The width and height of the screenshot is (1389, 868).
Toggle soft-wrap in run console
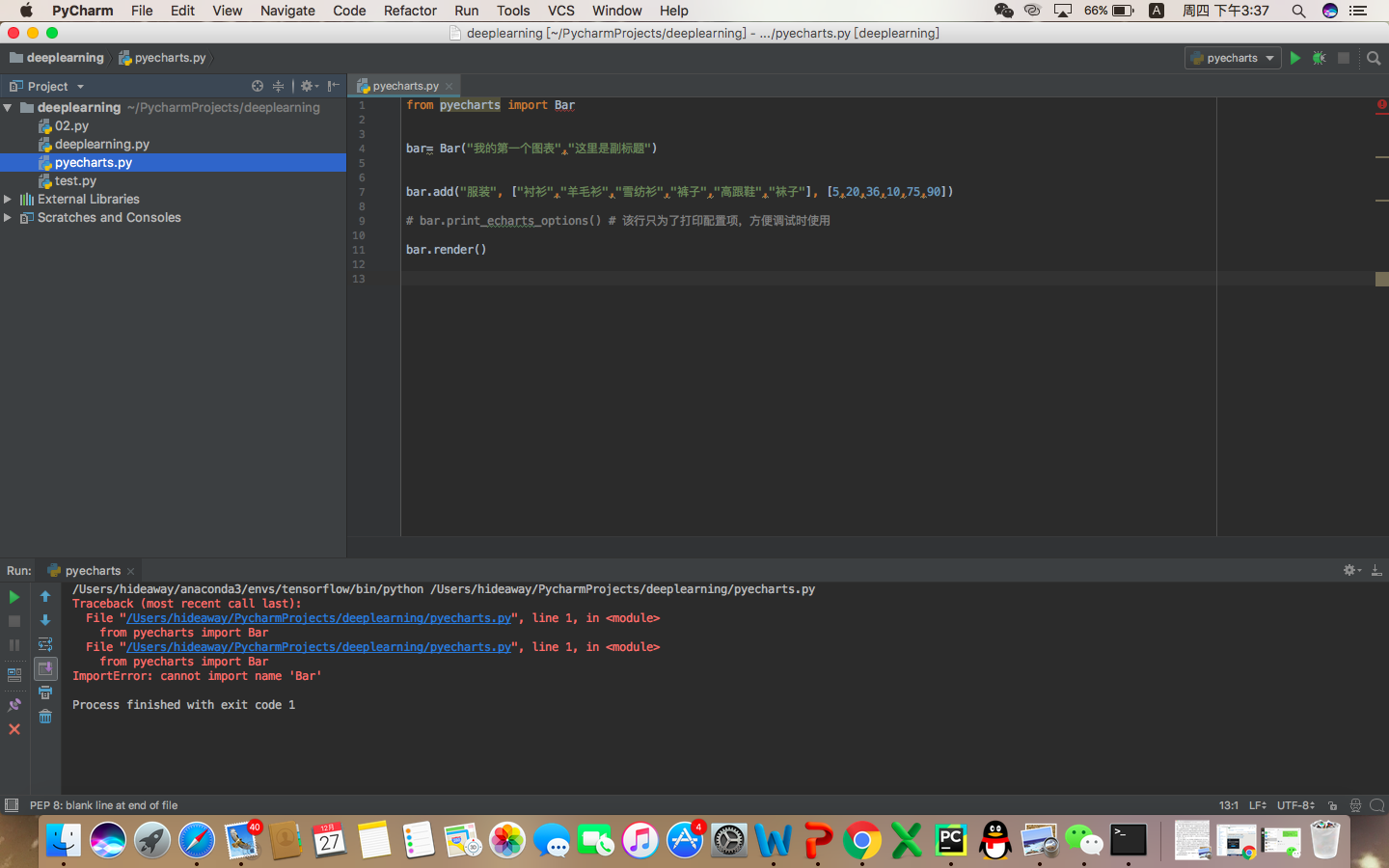point(44,644)
